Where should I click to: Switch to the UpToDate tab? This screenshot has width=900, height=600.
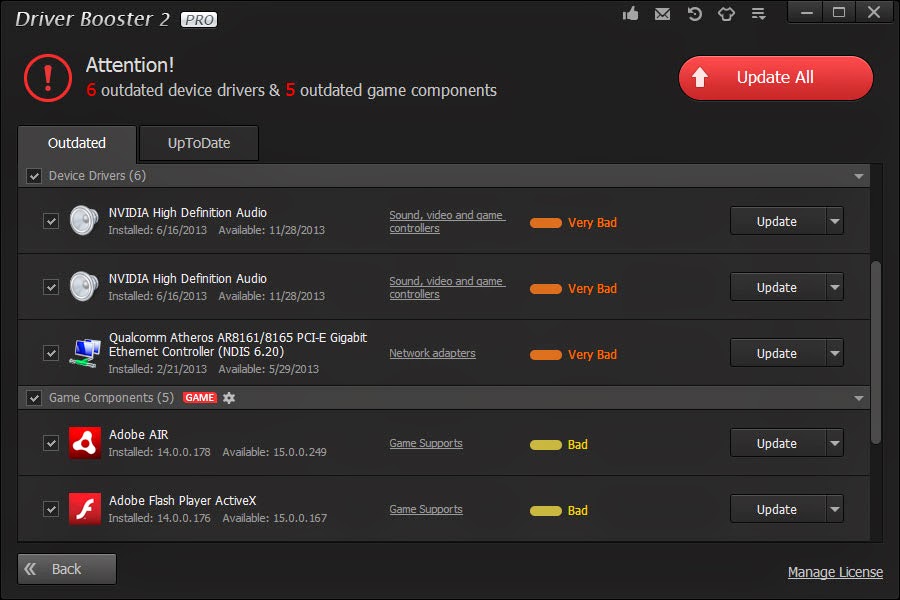coord(199,144)
